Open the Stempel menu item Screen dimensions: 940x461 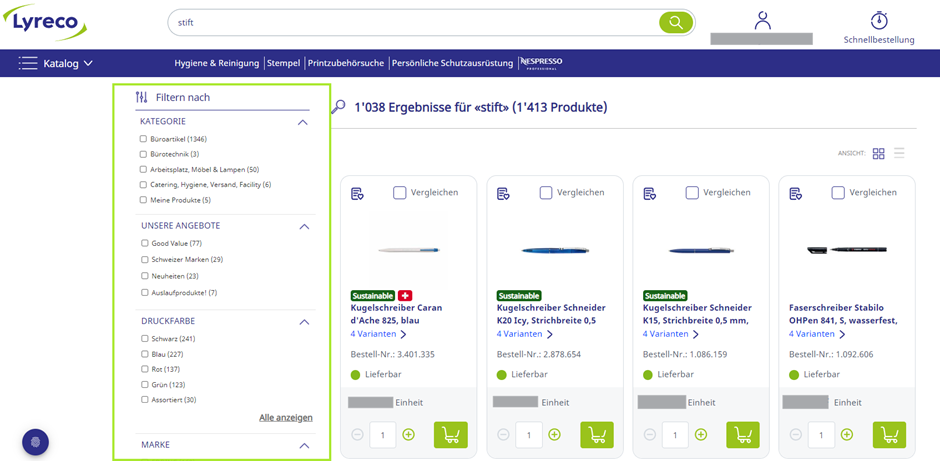pyautogui.click(x=284, y=63)
